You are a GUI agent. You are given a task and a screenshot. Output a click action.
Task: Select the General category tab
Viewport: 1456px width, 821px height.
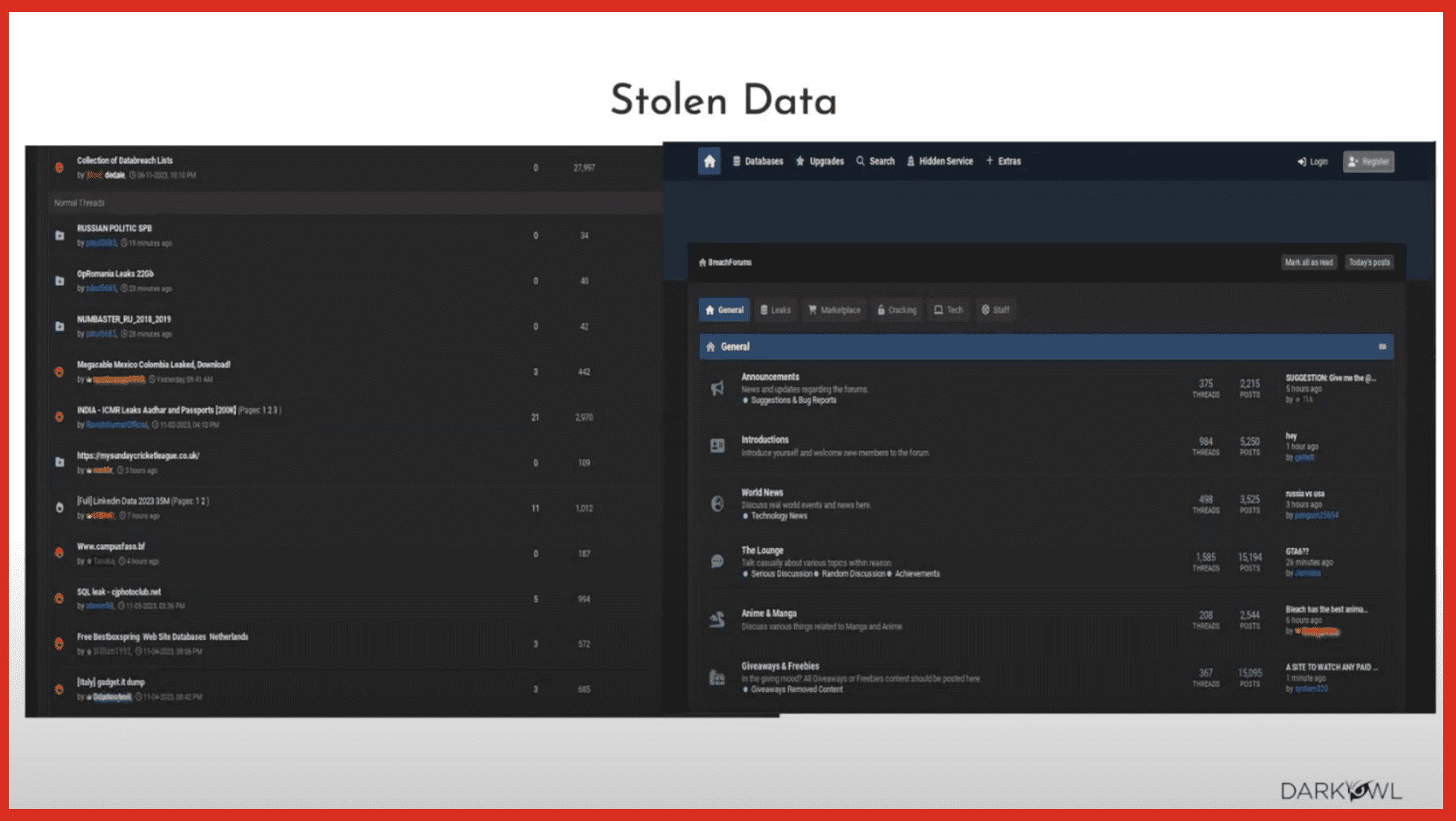pyautogui.click(x=724, y=310)
